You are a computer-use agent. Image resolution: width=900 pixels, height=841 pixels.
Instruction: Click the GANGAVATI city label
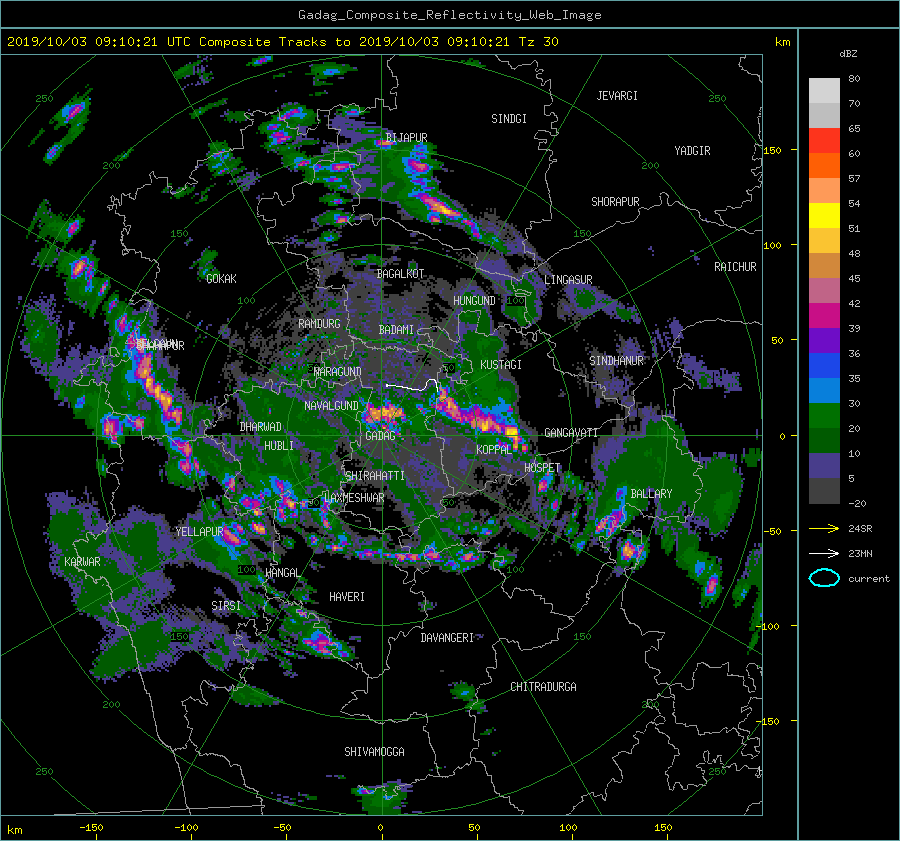[x=571, y=432]
